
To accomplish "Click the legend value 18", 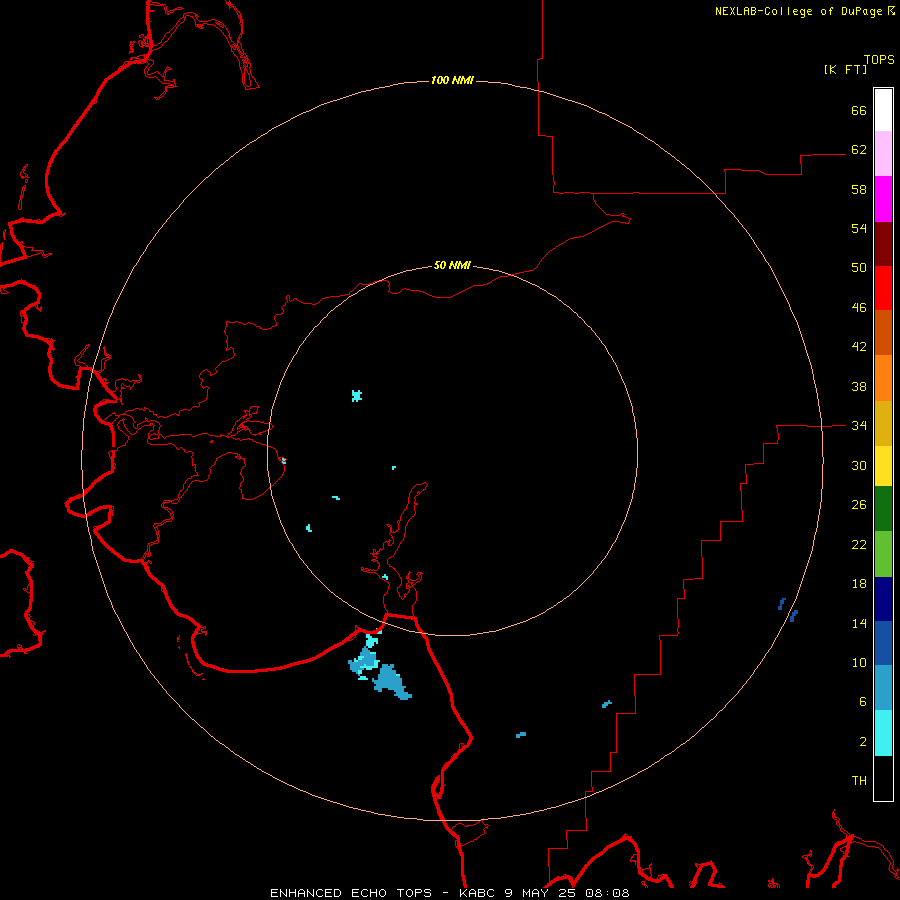I will pos(859,584).
